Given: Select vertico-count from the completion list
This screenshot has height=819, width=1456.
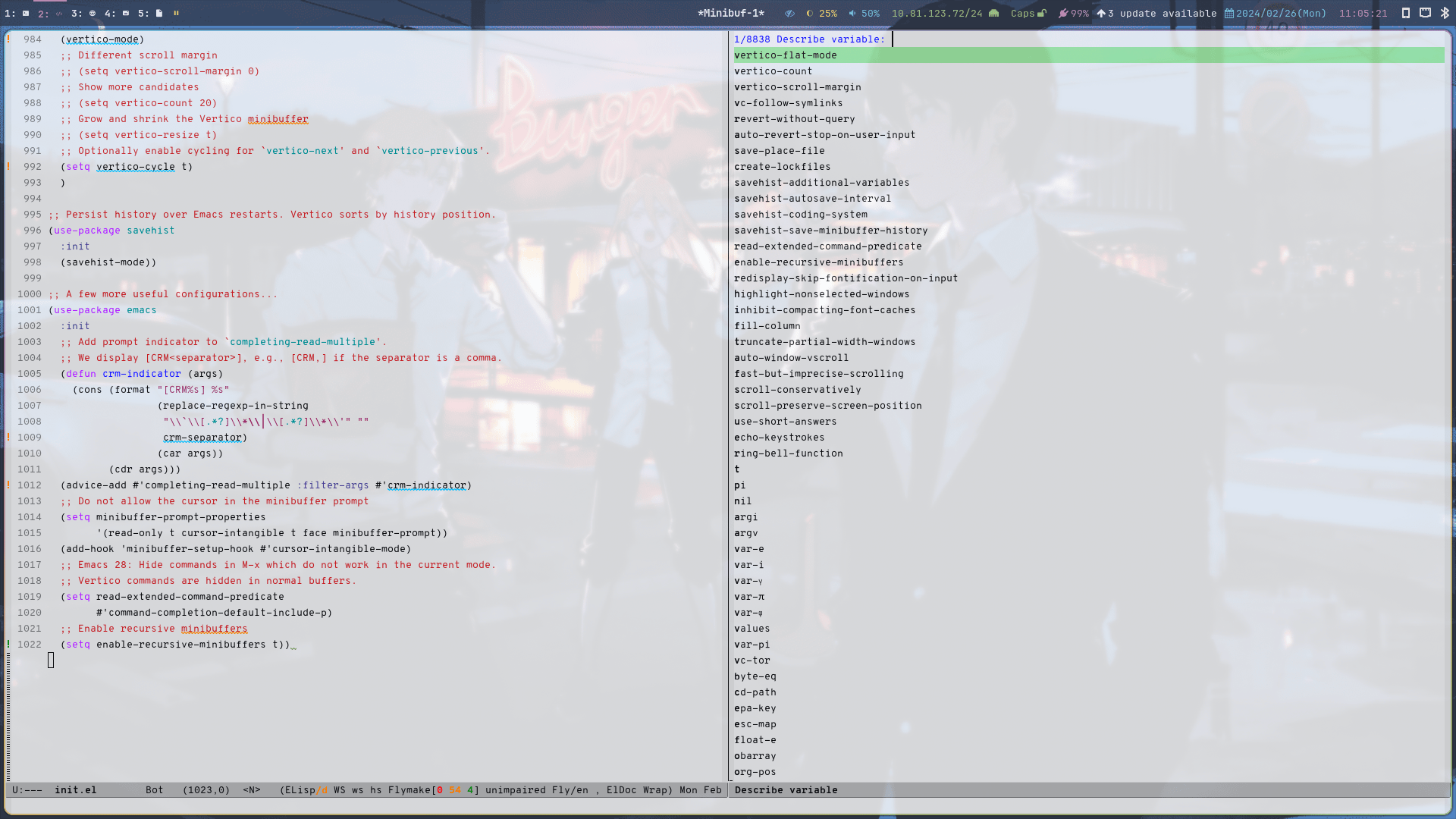Looking at the screenshot, I should [773, 71].
